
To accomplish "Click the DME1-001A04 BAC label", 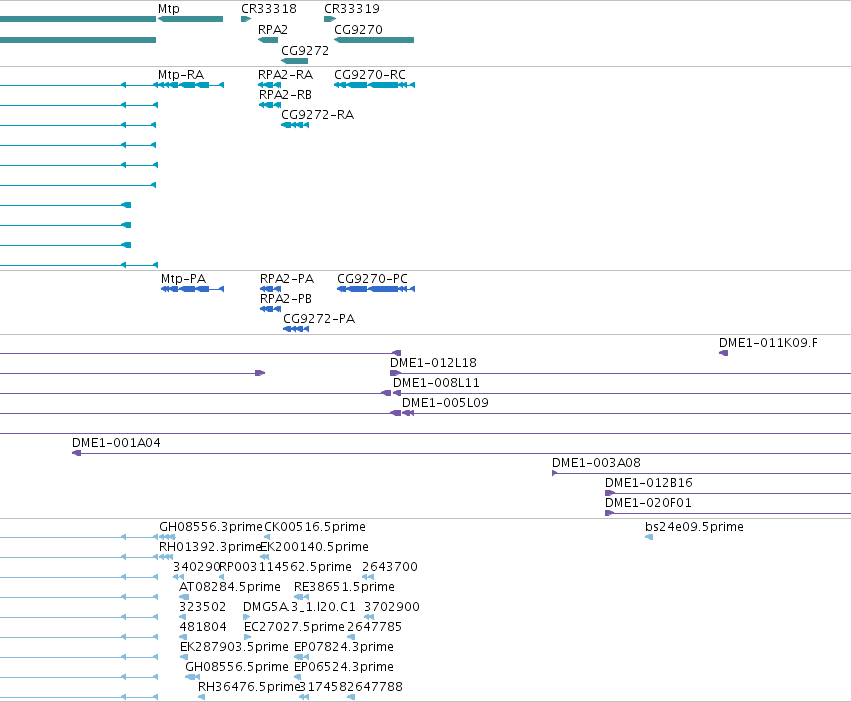I will click(x=116, y=444).
